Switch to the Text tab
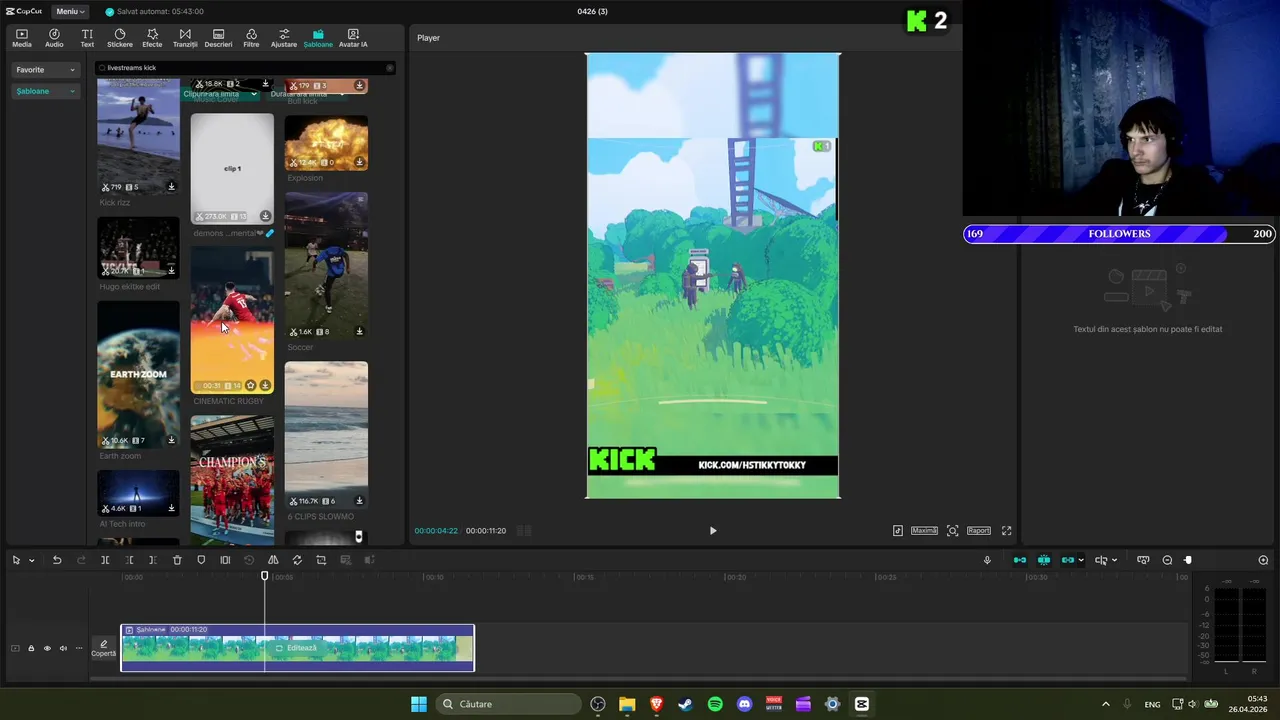 [x=87, y=38]
